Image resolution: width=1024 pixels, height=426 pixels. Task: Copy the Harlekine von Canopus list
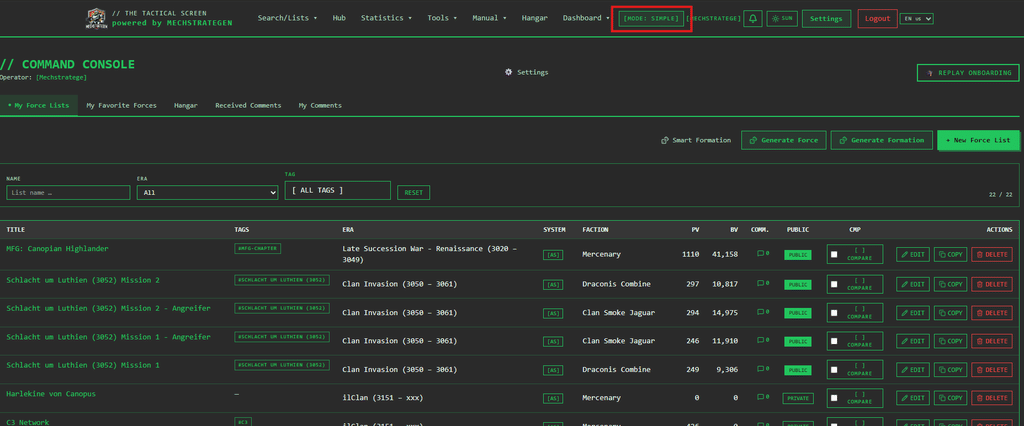(x=950, y=398)
